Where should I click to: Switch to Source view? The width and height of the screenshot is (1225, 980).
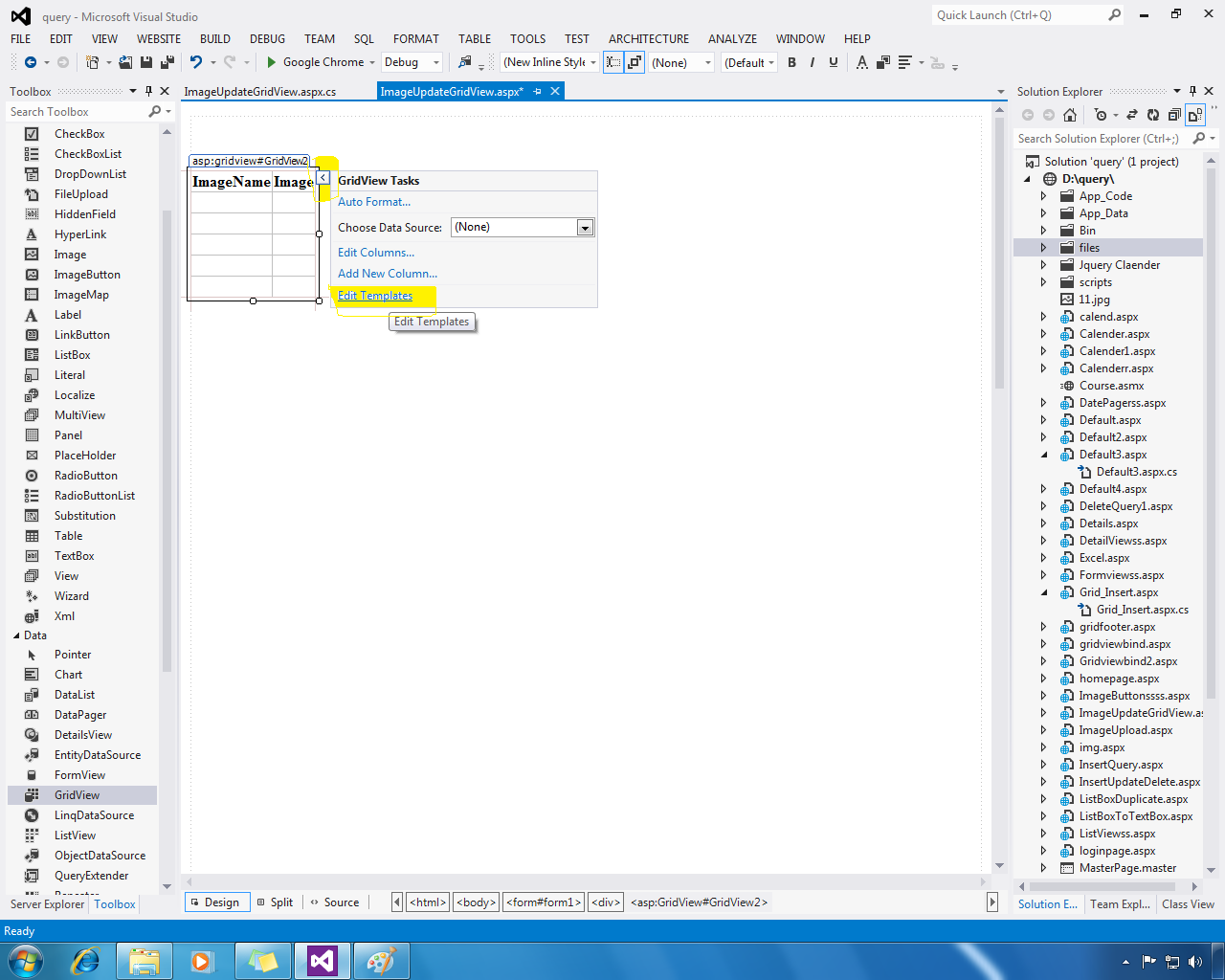tap(335, 902)
